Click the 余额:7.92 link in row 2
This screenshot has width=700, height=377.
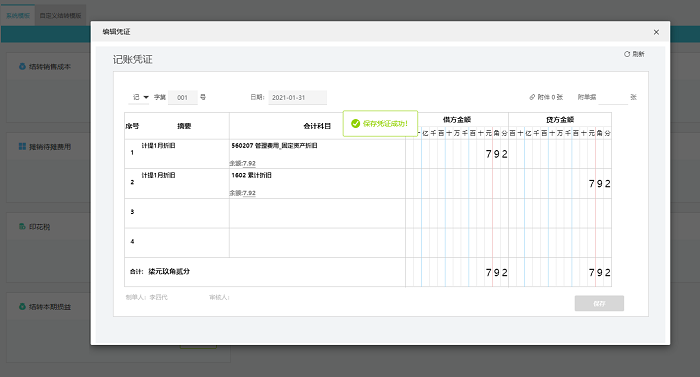(x=242, y=193)
